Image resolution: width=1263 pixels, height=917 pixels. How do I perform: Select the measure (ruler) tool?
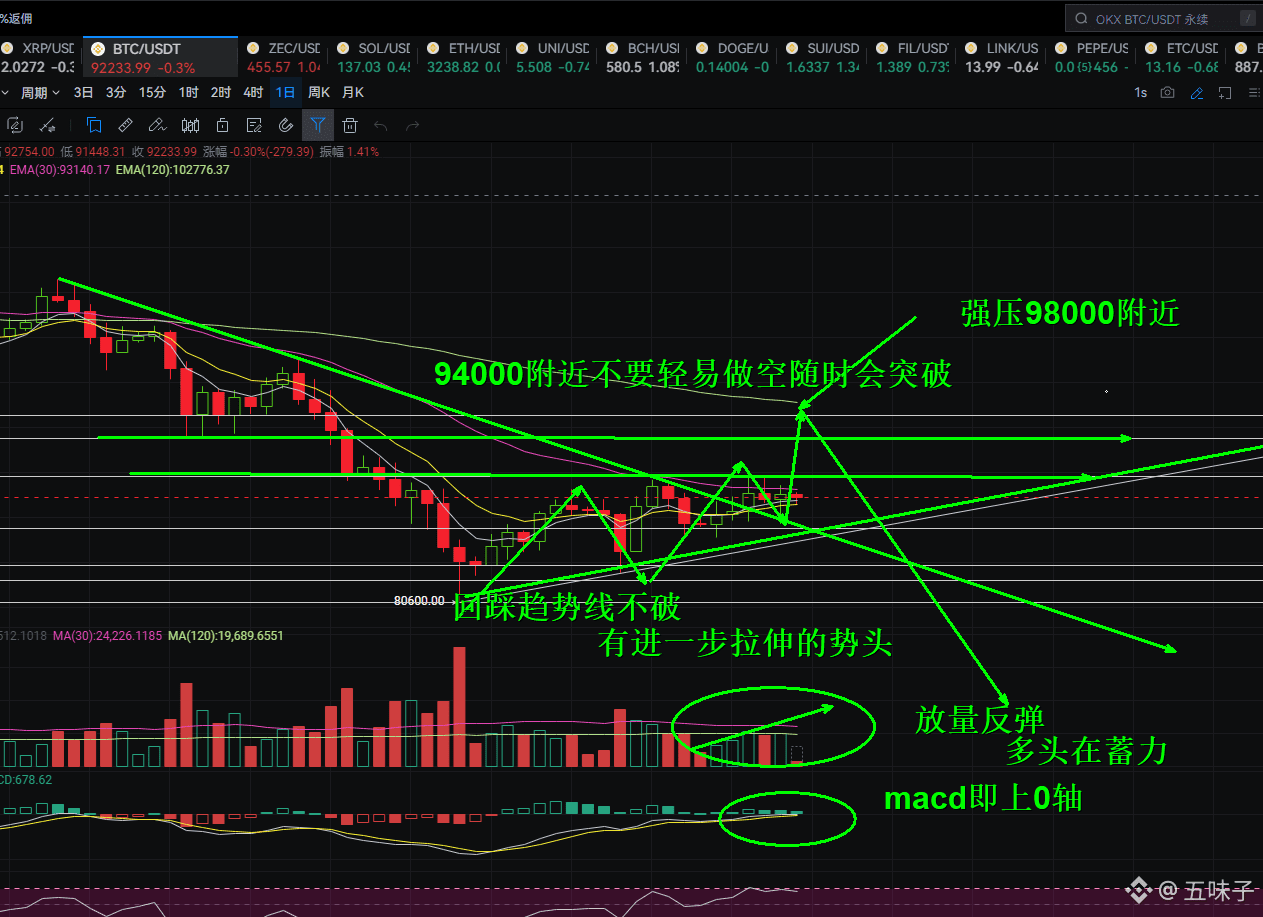click(126, 125)
